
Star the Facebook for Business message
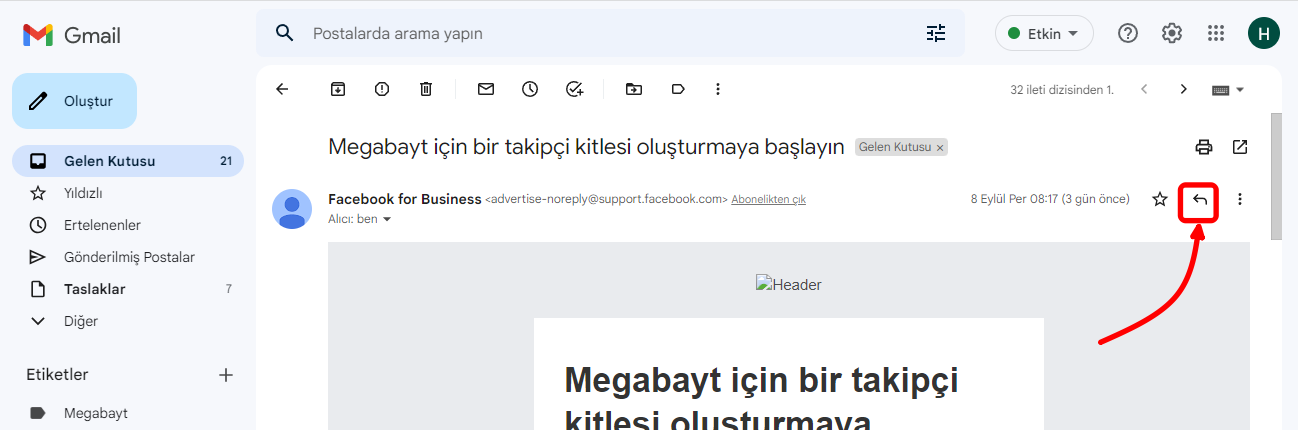tap(1160, 199)
